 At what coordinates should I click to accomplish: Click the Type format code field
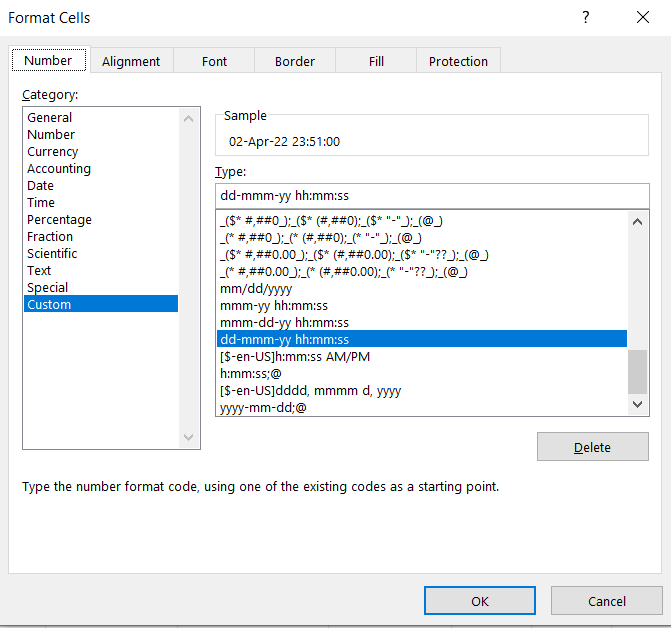[432, 195]
